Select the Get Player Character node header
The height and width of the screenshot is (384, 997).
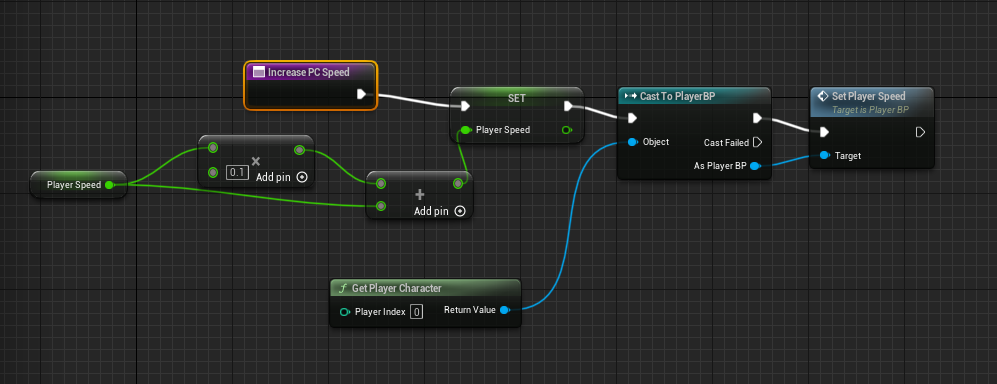tap(425, 288)
